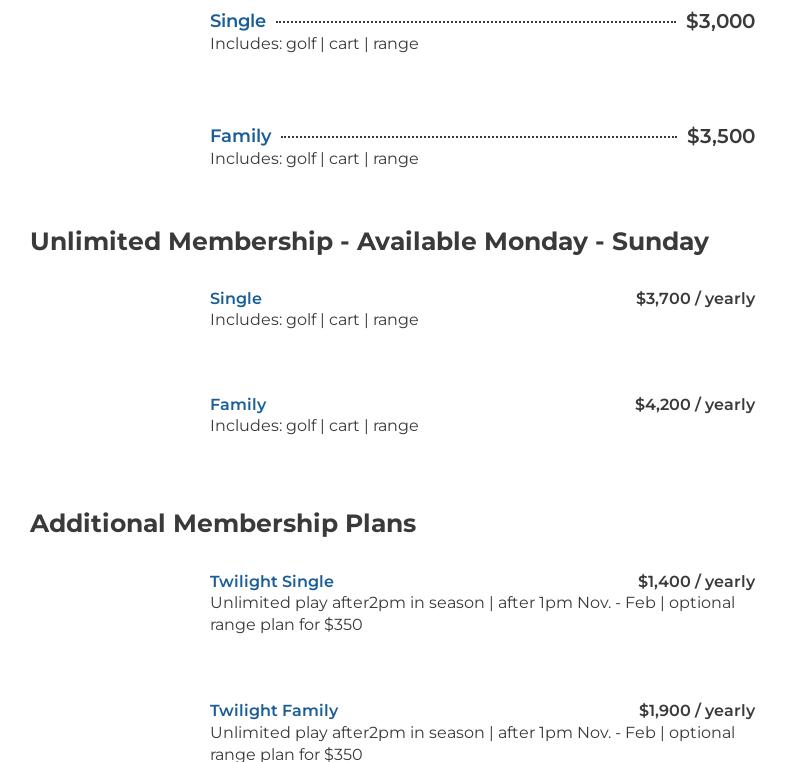Click the $3,000 price label

(x=720, y=21)
